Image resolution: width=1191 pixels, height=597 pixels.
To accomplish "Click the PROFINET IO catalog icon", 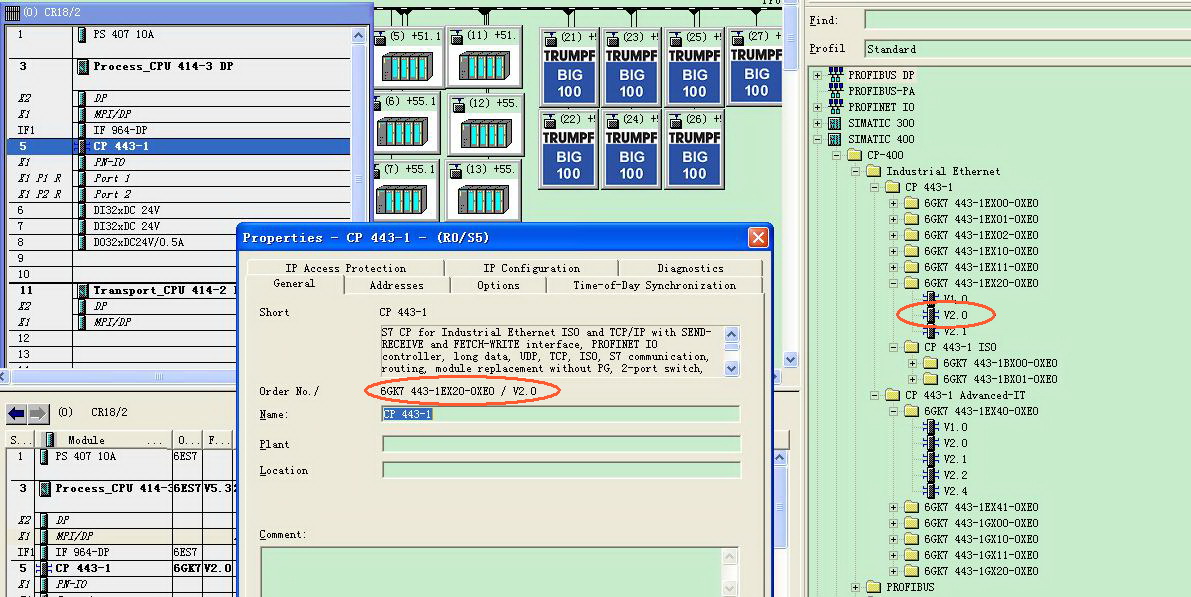I will [836, 106].
